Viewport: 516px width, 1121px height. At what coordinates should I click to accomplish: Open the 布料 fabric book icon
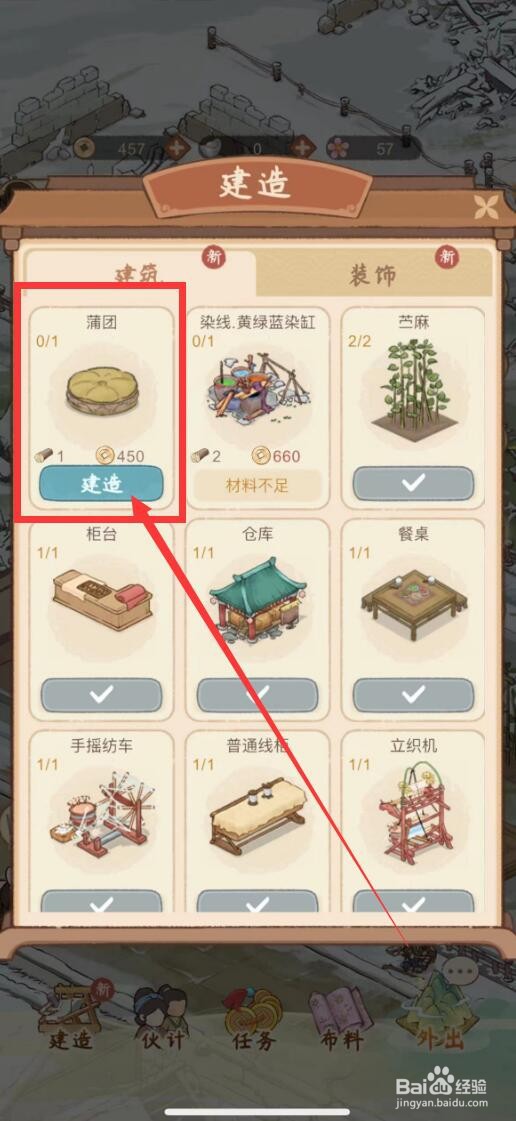(x=342, y=1019)
